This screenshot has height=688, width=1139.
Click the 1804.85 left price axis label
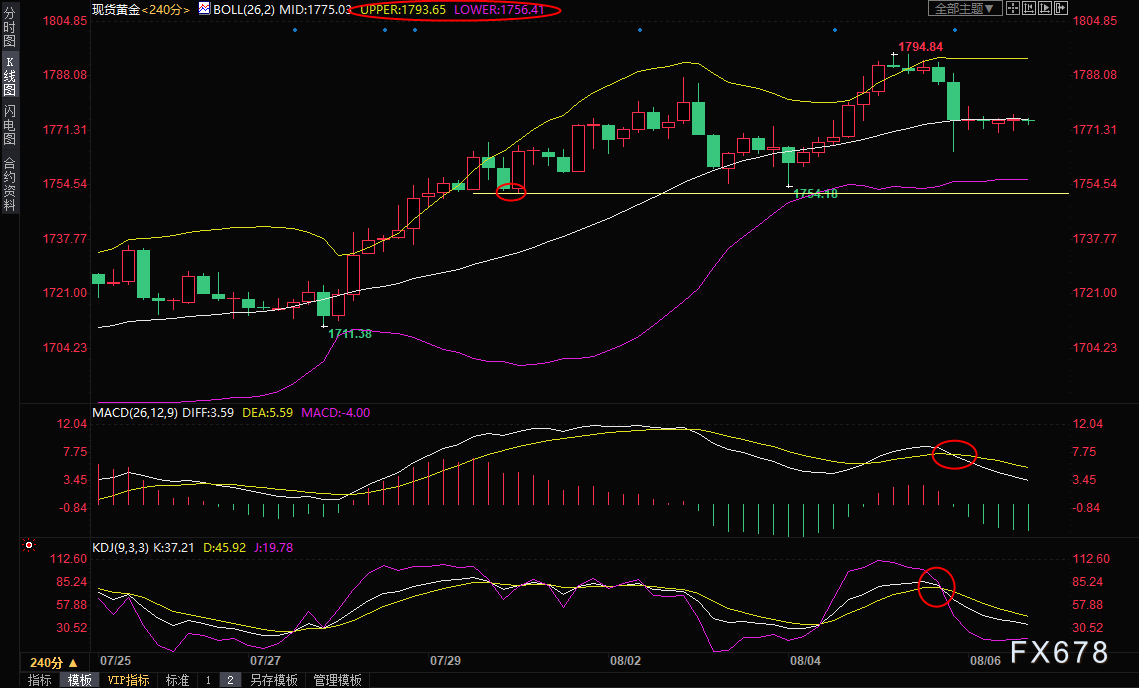click(65, 20)
